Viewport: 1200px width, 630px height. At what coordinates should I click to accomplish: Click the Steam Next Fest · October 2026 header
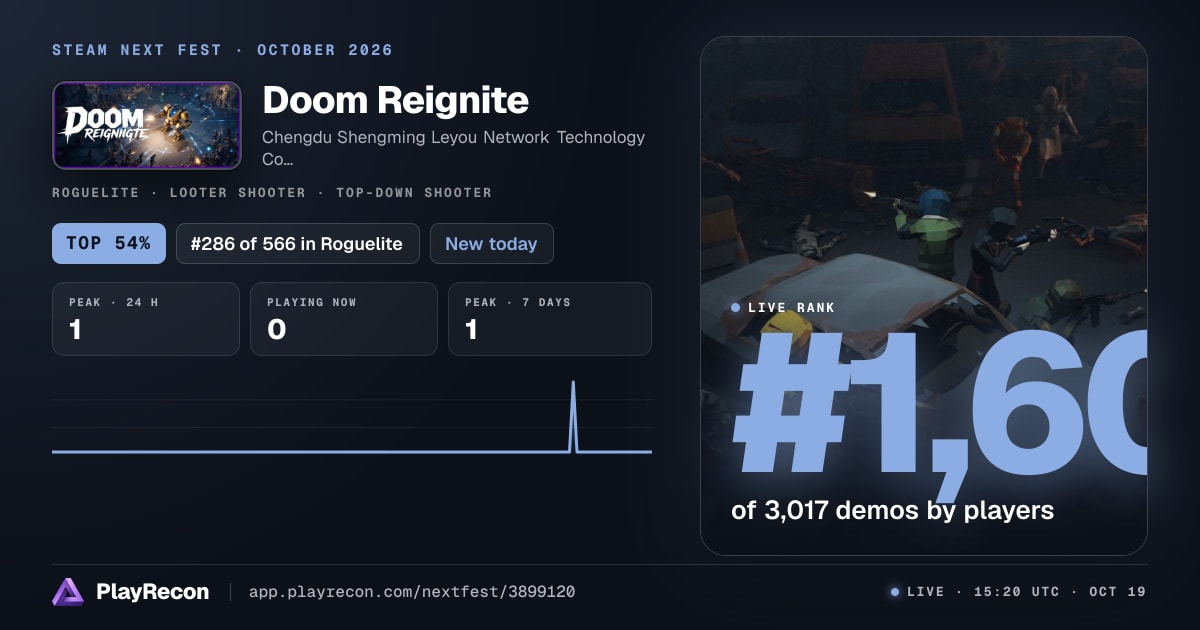tap(222, 50)
